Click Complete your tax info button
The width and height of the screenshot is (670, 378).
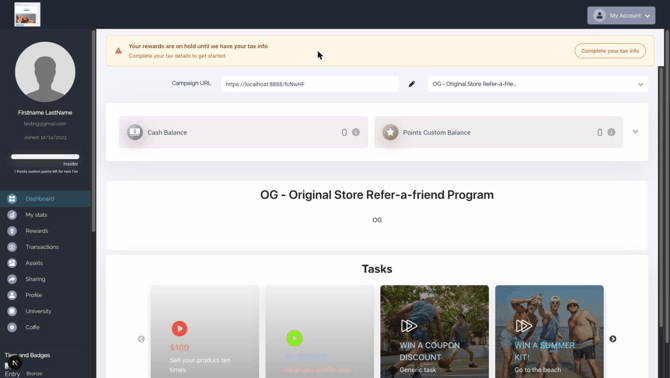coord(610,51)
